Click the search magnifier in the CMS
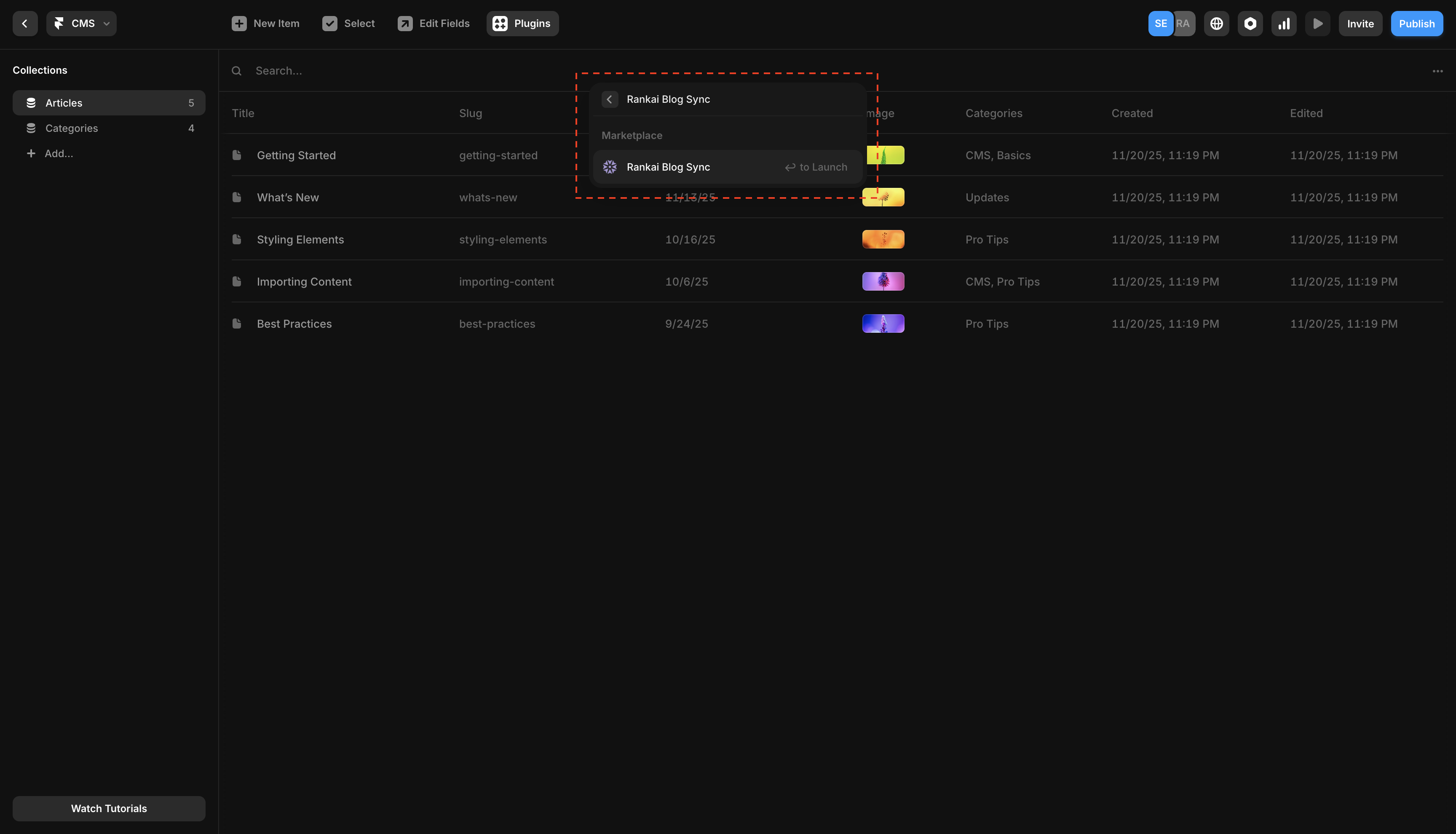Viewport: 1456px width, 834px height. click(236, 70)
